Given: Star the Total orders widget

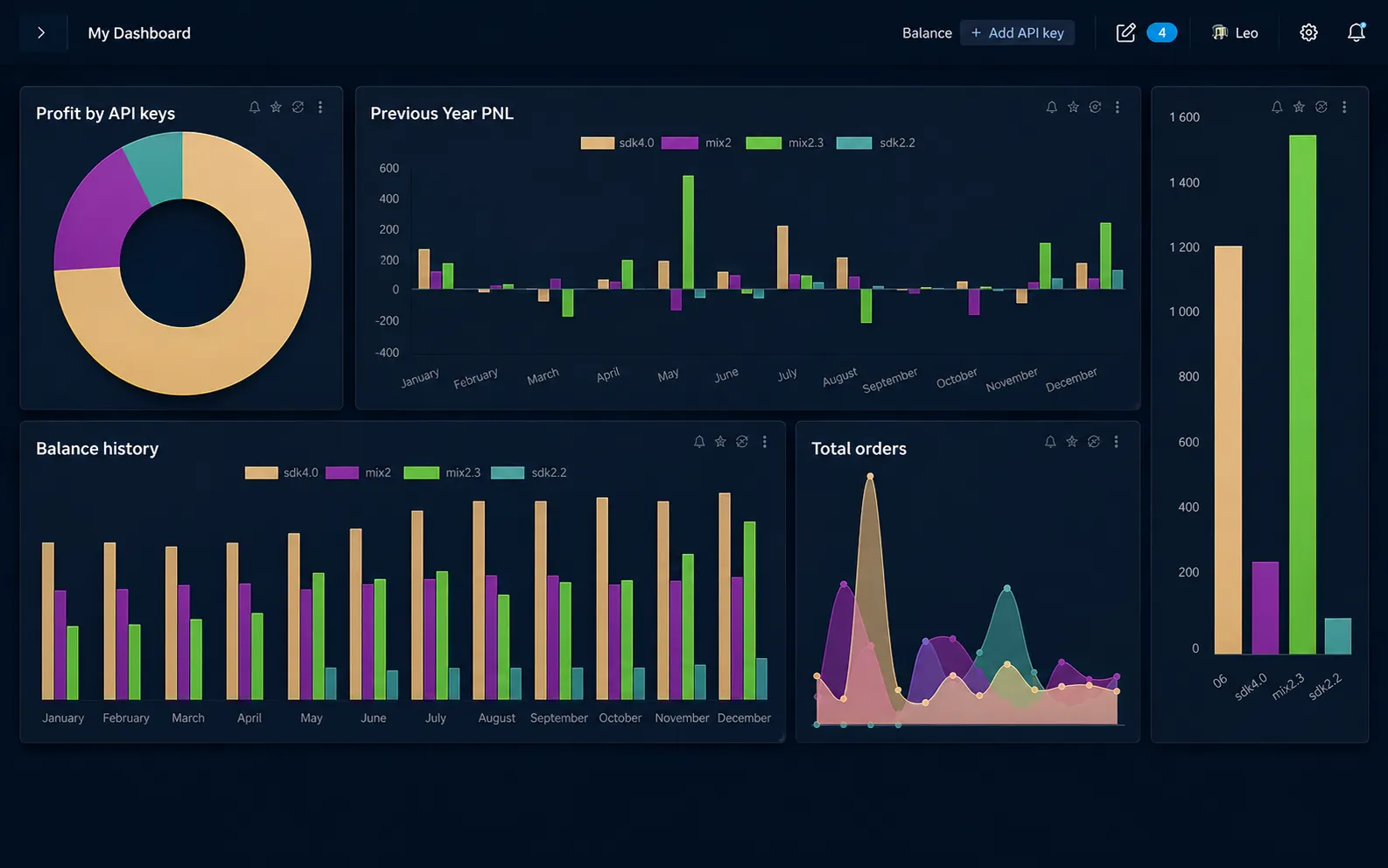Looking at the screenshot, I should pos(1072,442).
